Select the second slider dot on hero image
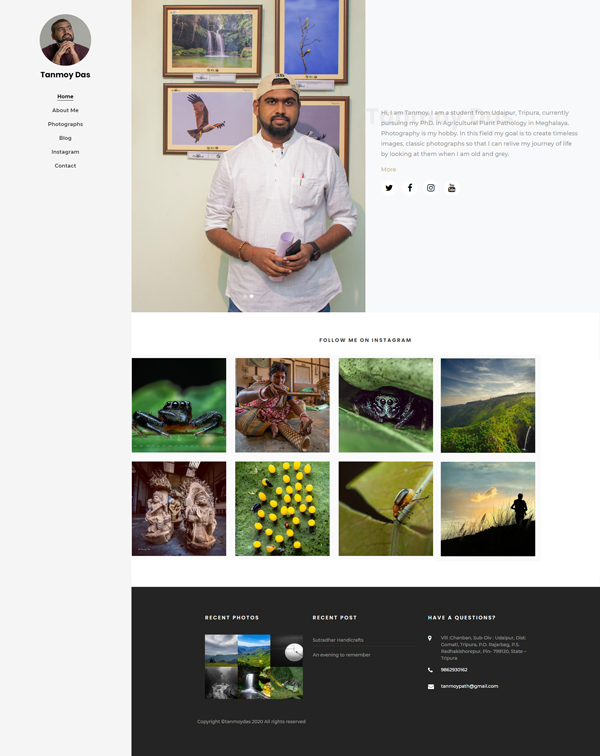Image resolution: width=600 pixels, height=756 pixels. coord(251,296)
